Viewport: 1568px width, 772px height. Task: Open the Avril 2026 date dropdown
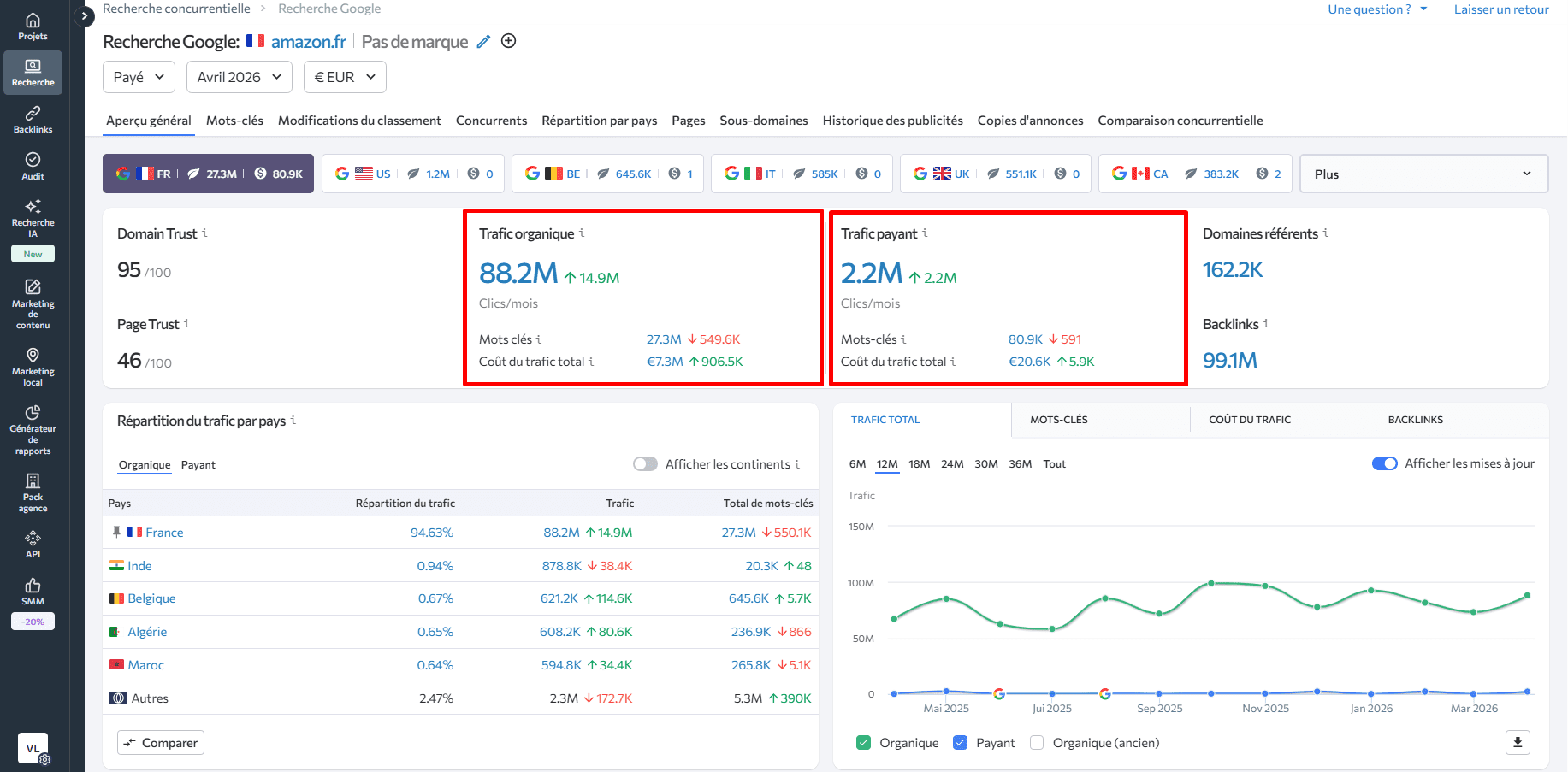point(240,77)
